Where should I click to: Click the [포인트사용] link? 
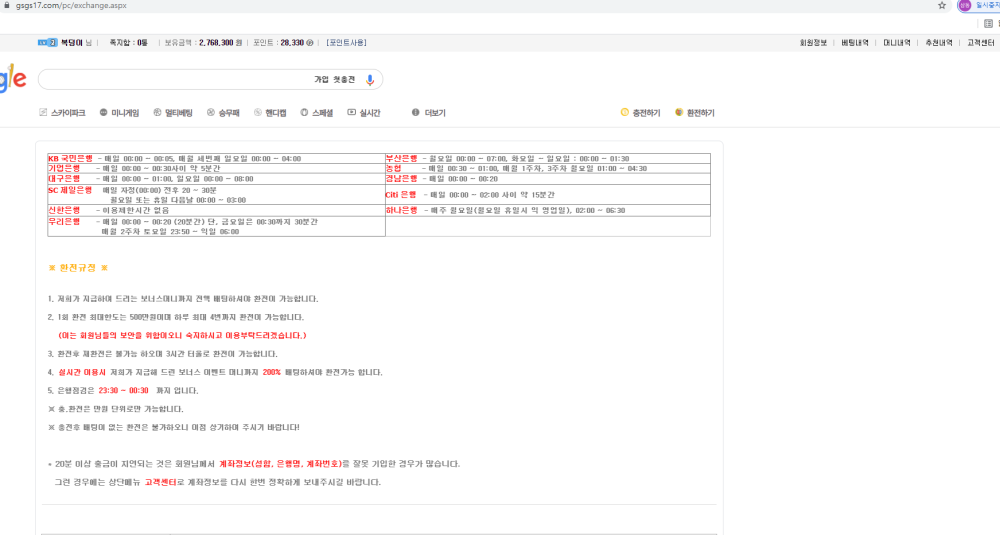point(346,43)
